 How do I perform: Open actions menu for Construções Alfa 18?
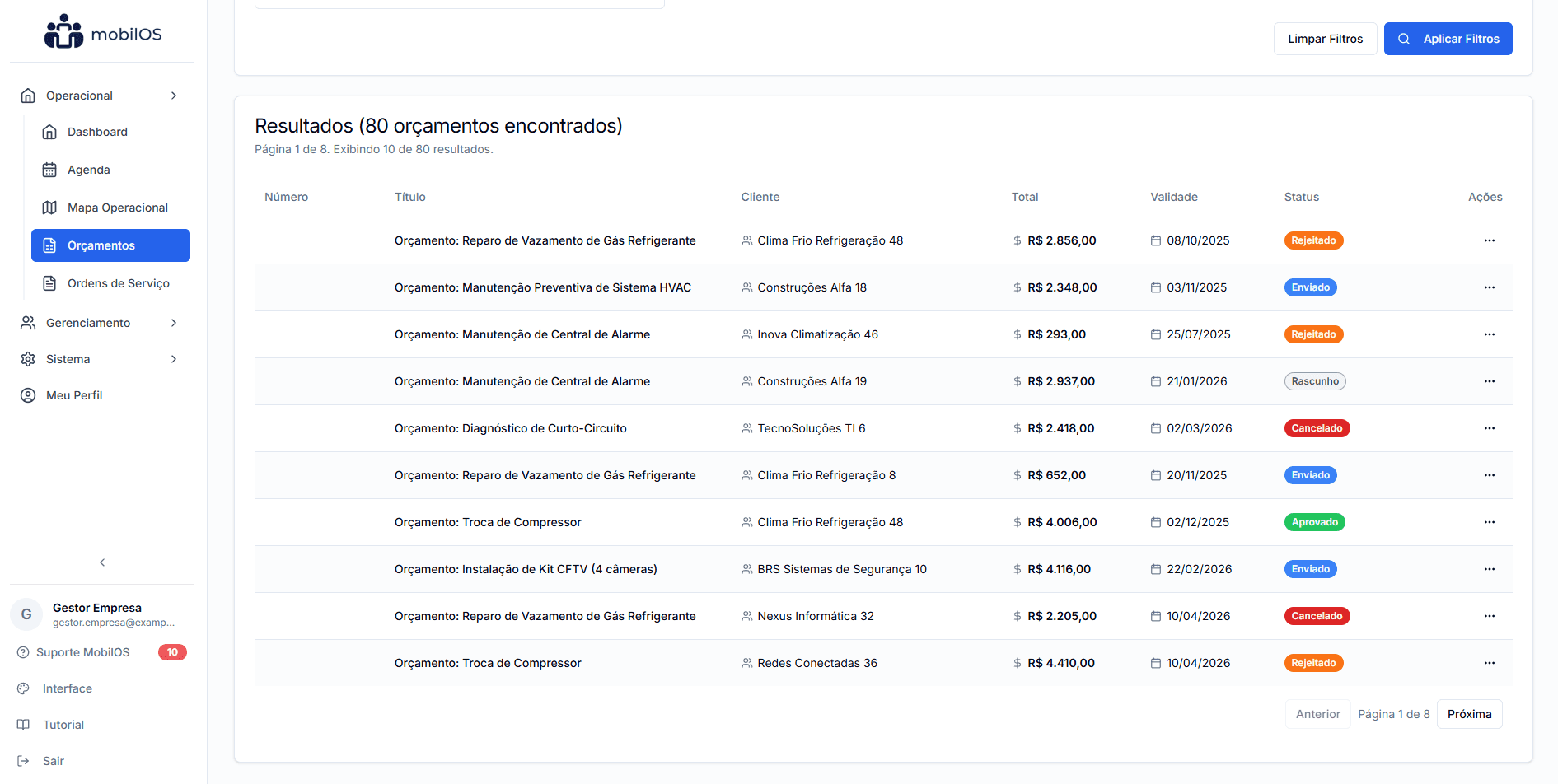[x=1489, y=287]
